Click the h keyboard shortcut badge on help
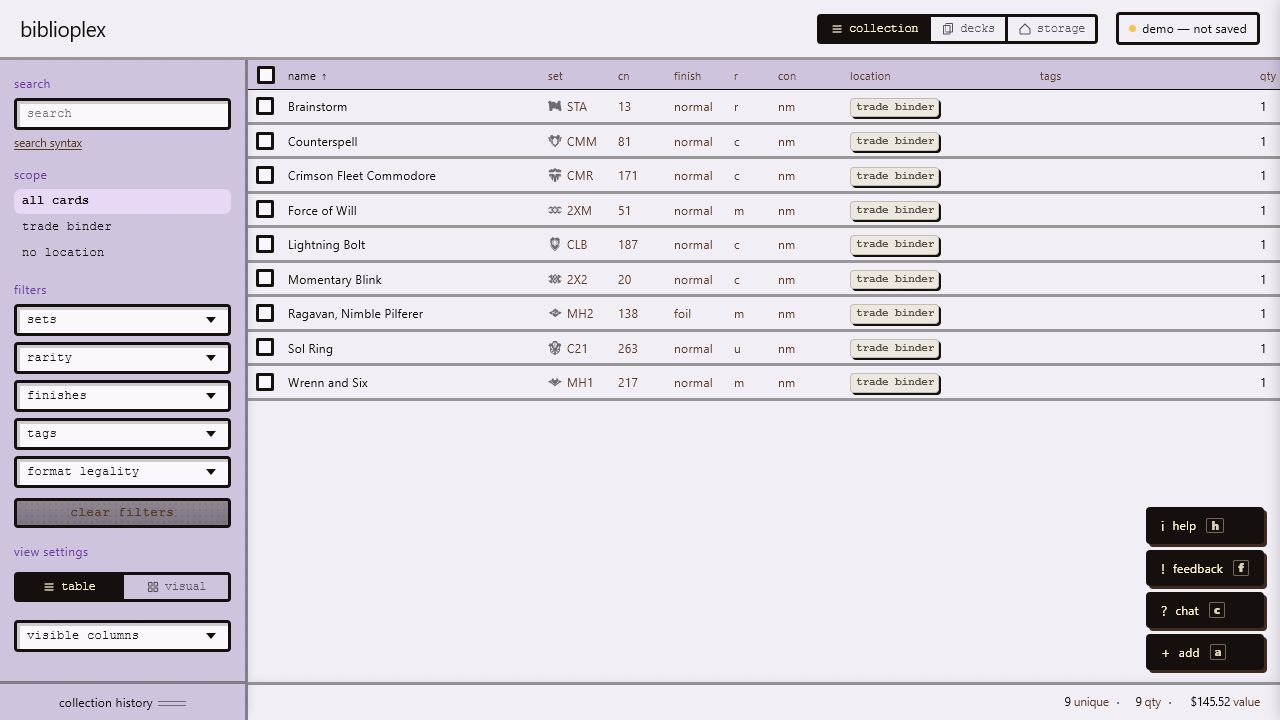This screenshot has height=720, width=1280. 1215,526
